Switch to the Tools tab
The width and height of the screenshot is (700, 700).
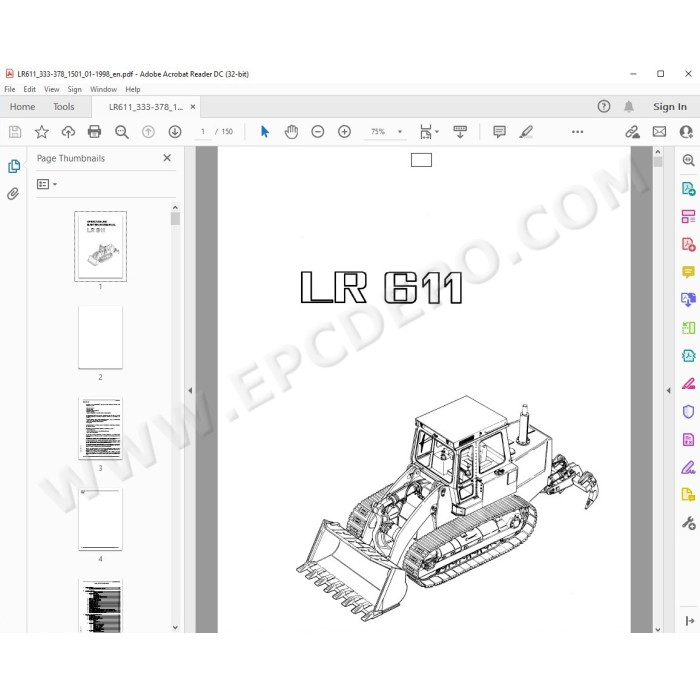tap(63, 107)
